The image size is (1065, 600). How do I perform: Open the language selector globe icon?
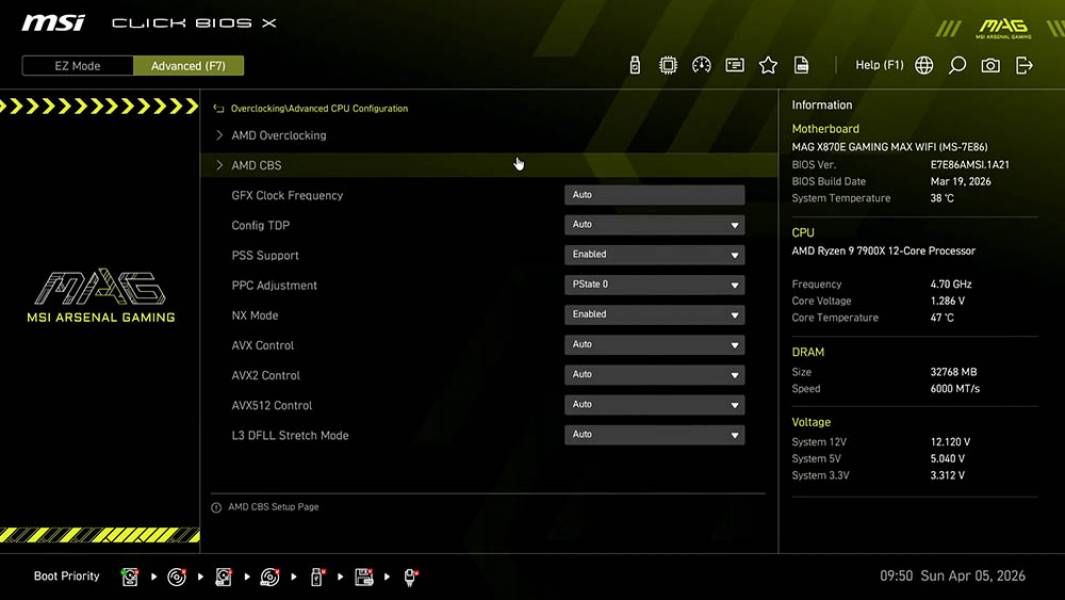click(923, 64)
